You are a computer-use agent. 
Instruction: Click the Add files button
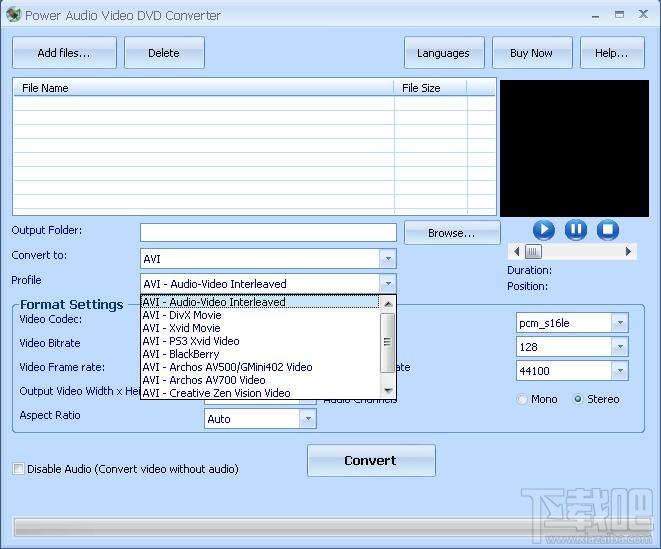pos(64,53)
